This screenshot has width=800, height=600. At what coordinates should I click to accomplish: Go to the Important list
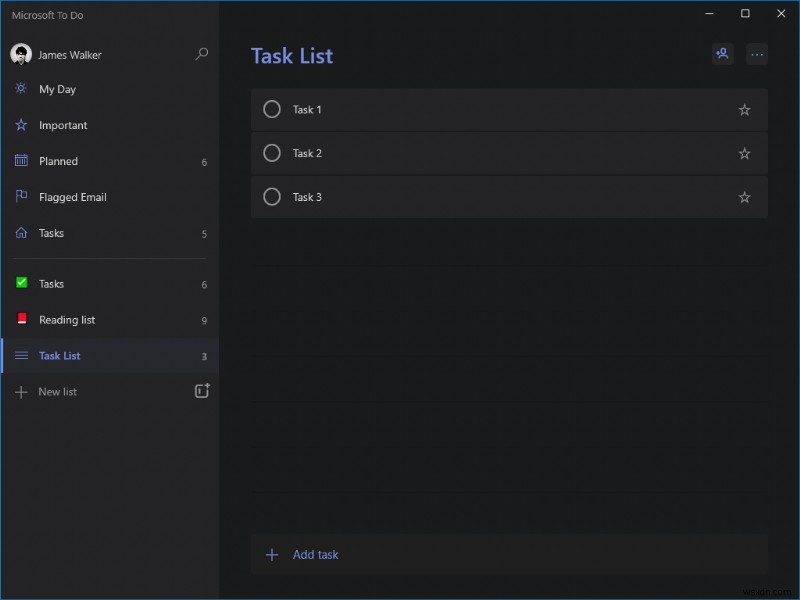point(63,125)
